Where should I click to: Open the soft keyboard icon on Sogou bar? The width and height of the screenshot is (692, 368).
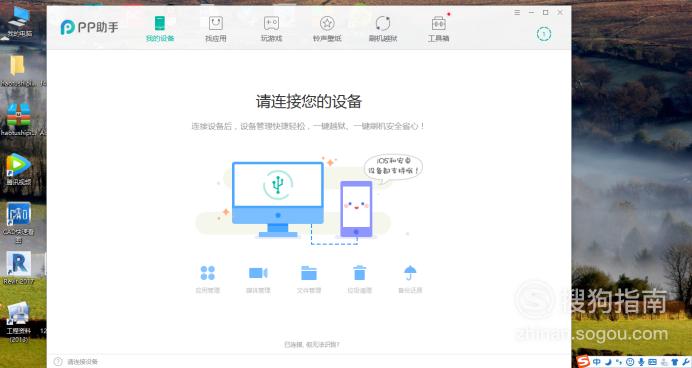click(652, 362)
